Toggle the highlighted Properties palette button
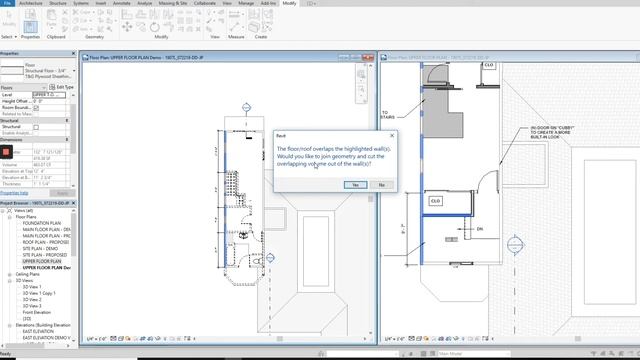The image size is (640, 360). click(30, 27)
